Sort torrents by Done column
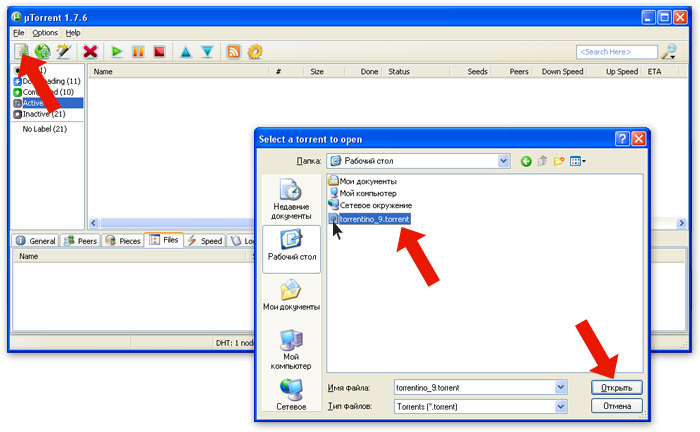700x432 pixels. click(369, 71)
